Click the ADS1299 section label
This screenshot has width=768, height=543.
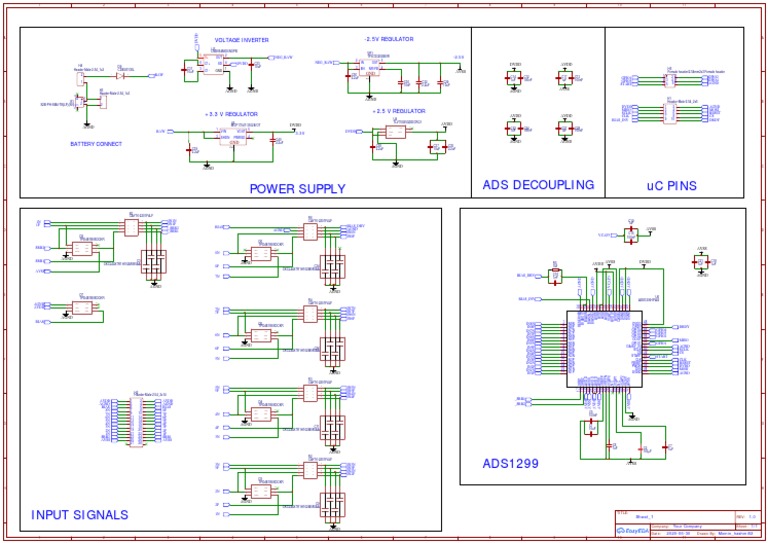510,464
